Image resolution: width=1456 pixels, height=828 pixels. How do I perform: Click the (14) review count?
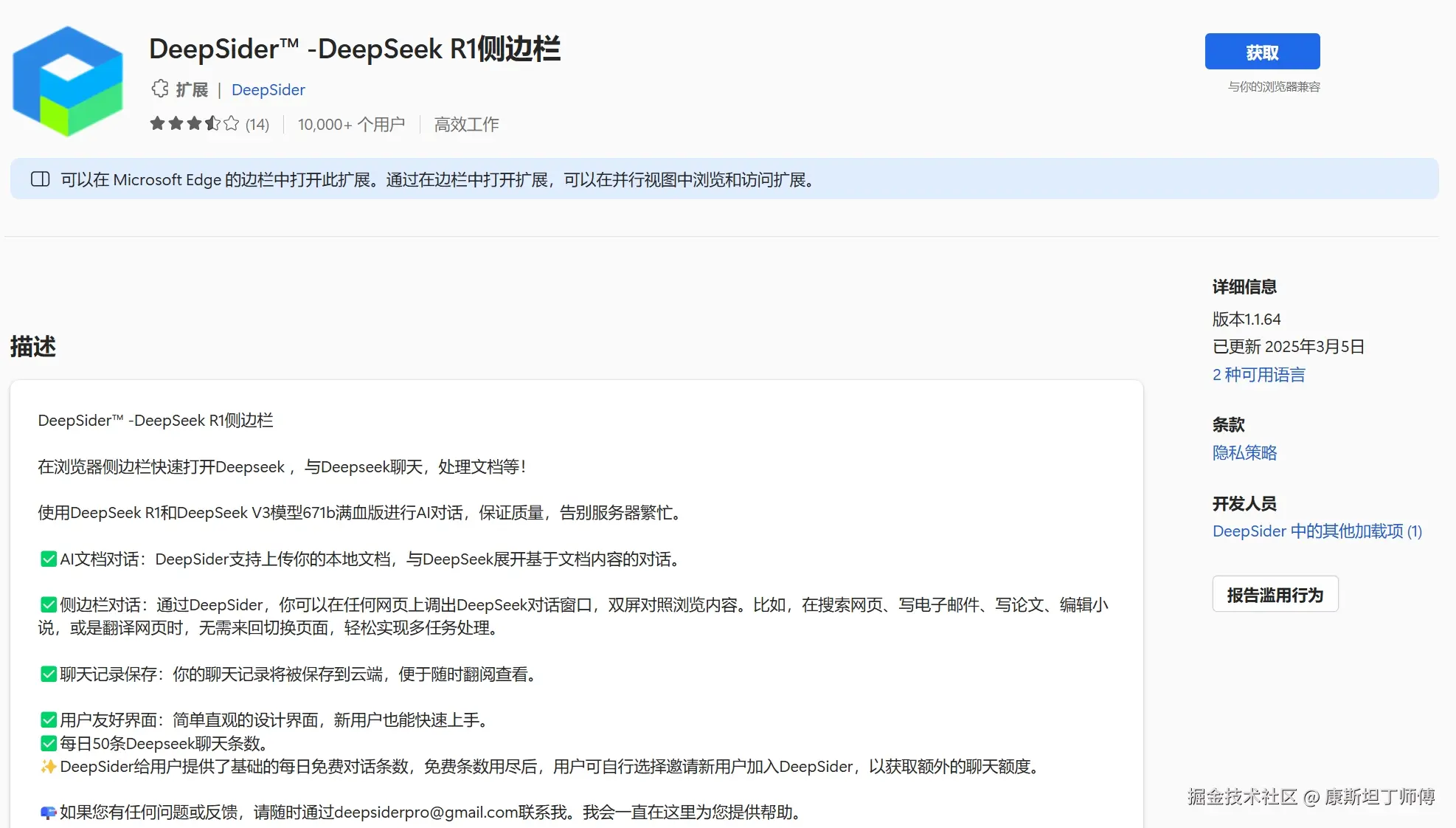[257, 123]
